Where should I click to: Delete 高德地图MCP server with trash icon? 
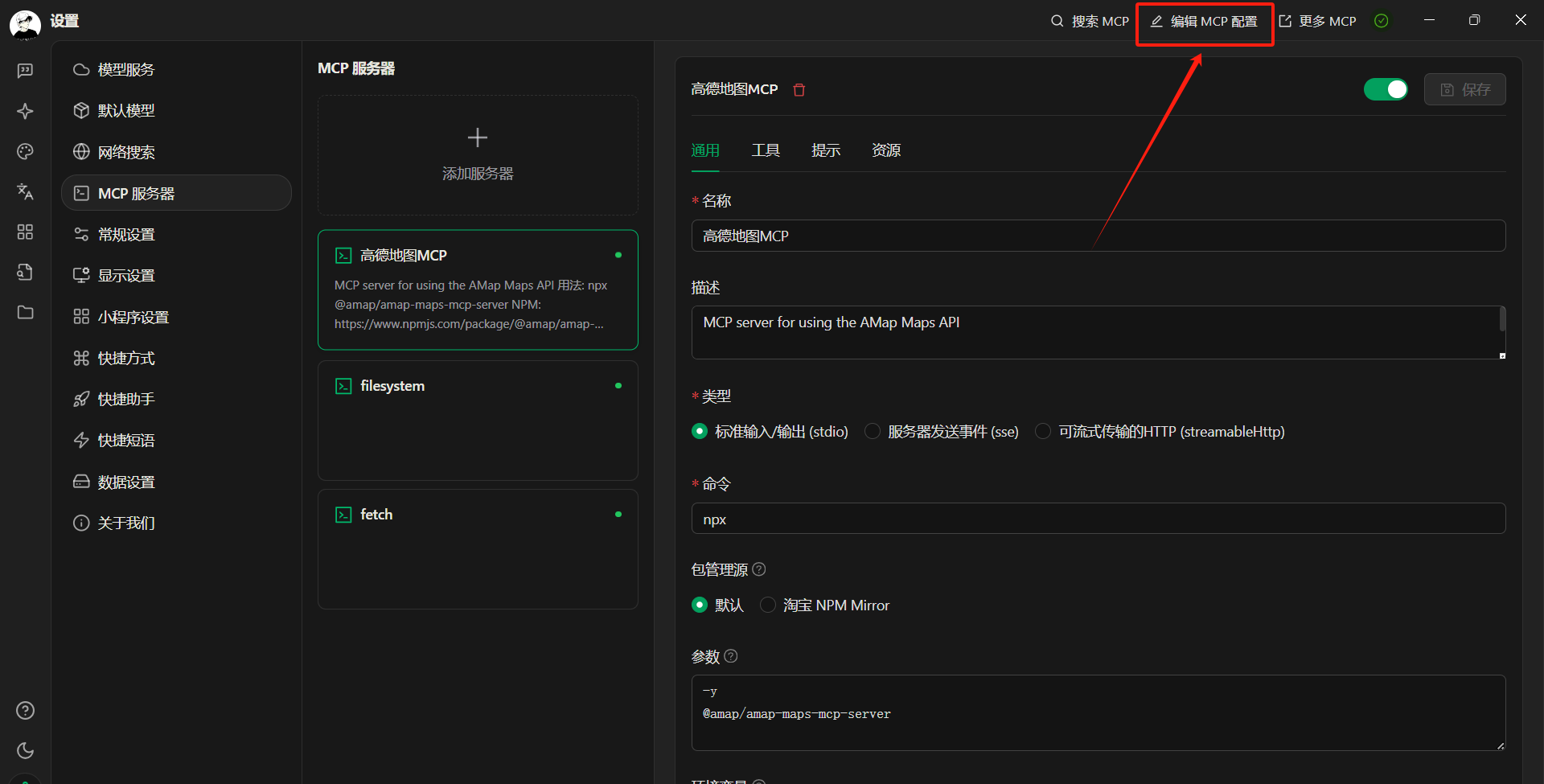(x=799, y=90)
